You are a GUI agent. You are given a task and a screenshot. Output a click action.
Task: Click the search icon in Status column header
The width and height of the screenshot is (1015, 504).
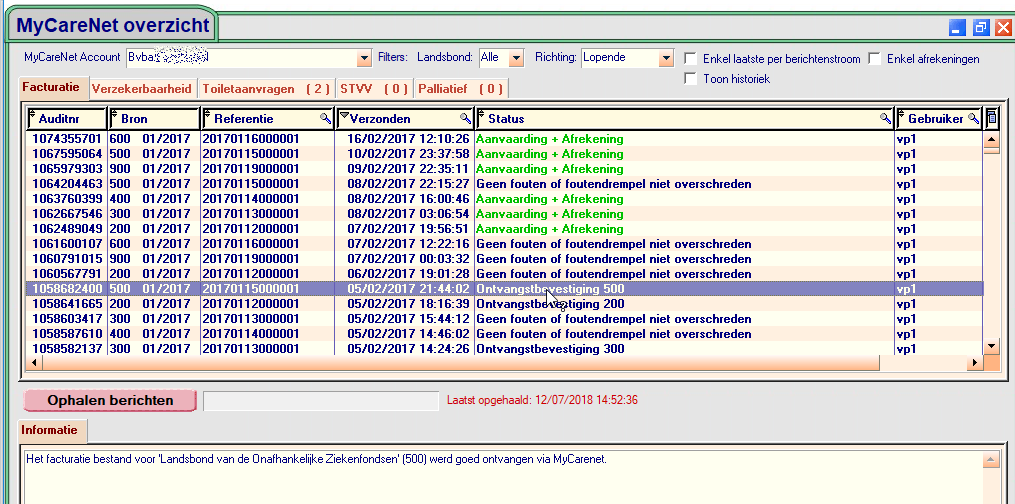pos(885,119)
